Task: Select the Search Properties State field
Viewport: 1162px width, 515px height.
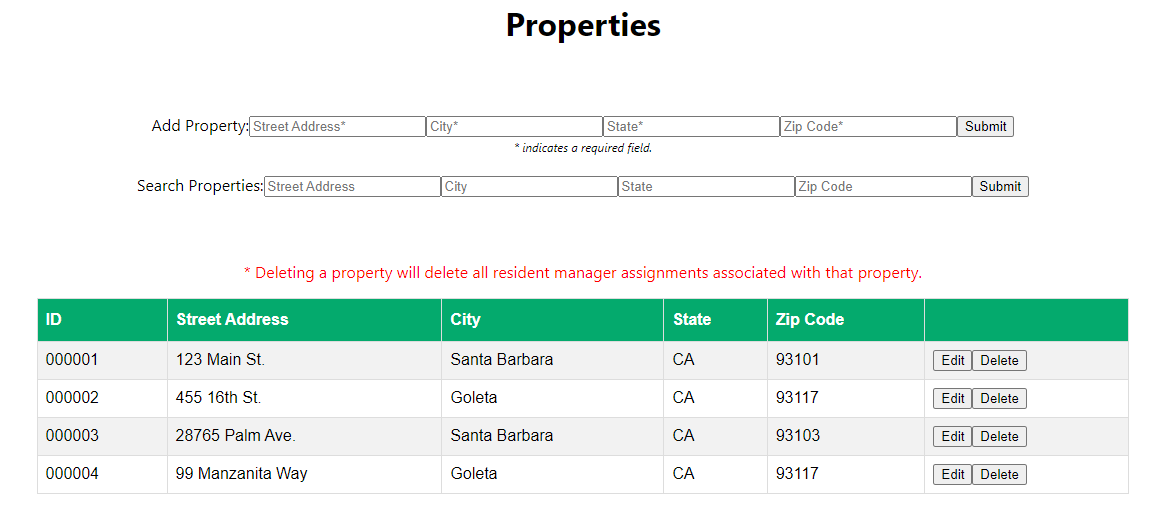Action: [x=706, y=187]
